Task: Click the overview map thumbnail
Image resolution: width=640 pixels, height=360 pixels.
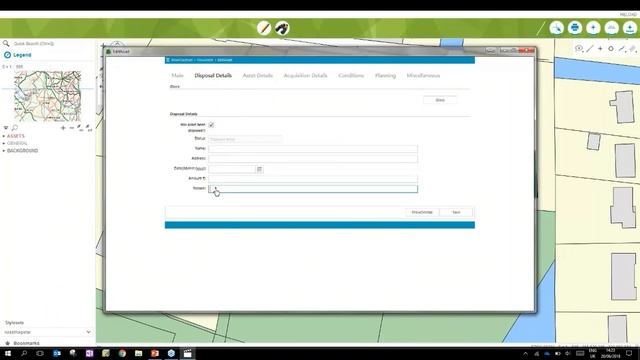Action: (47, 96)
